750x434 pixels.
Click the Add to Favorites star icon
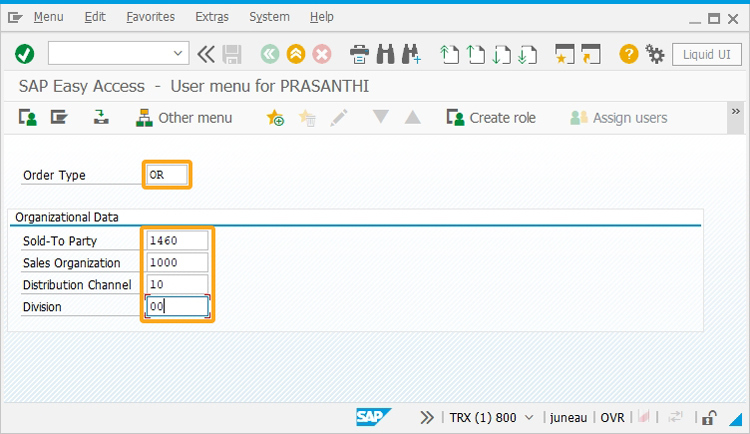point(275,118)
